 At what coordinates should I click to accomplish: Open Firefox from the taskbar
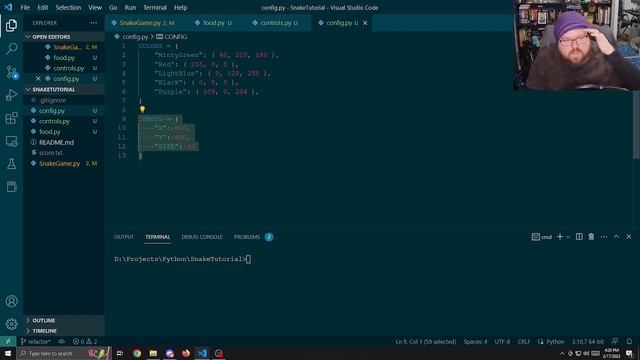(x=186, y=353)
